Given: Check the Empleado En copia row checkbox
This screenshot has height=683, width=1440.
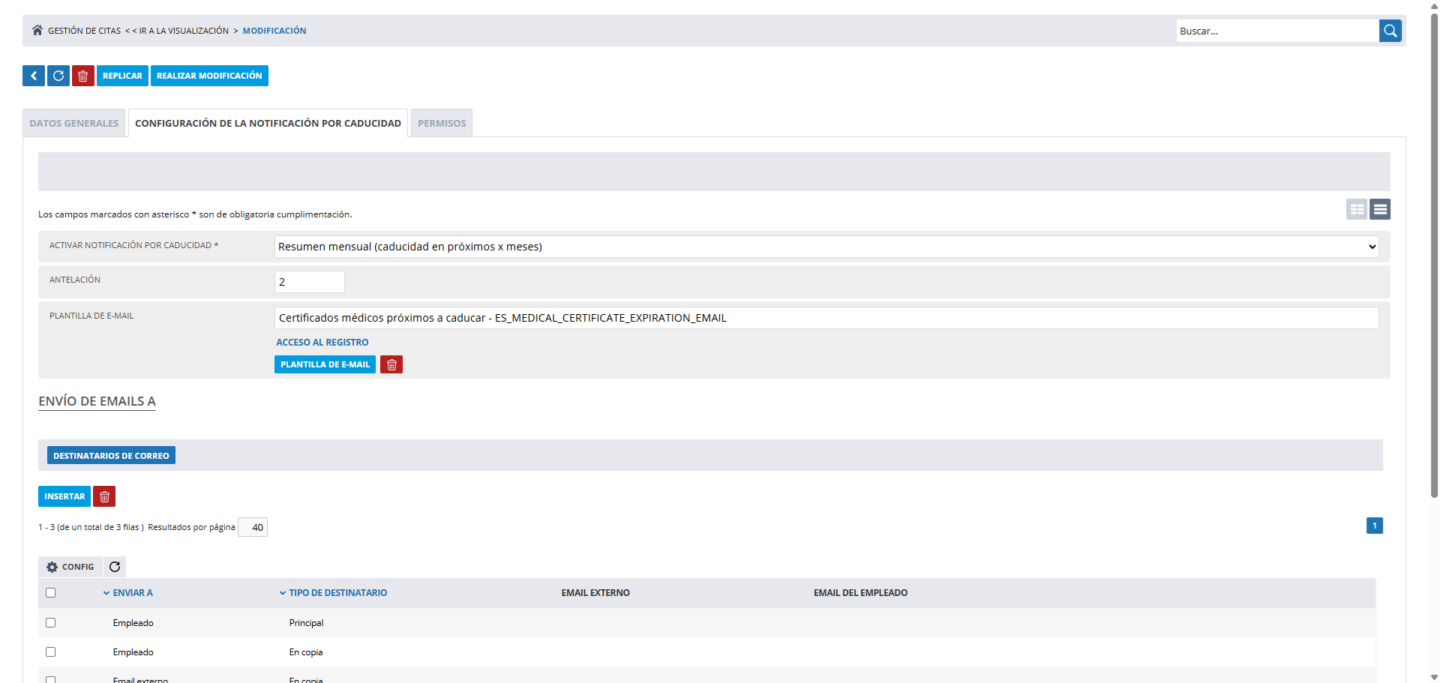Looking at the screenshot, I should tap(51, 652).
